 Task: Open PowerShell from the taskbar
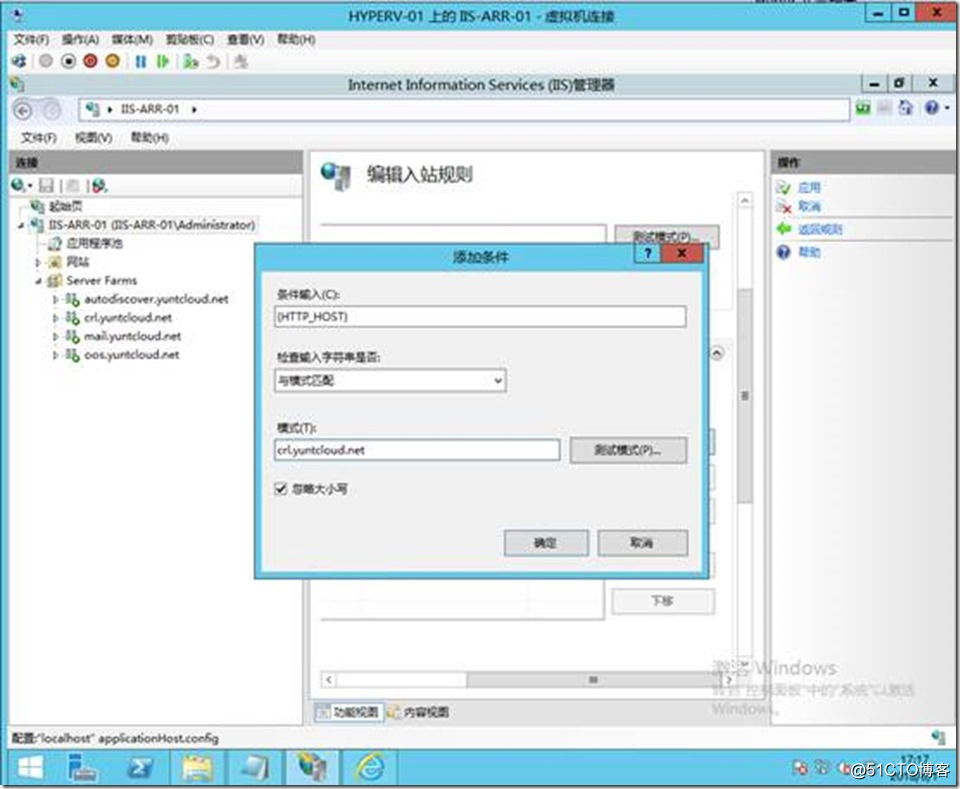(140, 768)
